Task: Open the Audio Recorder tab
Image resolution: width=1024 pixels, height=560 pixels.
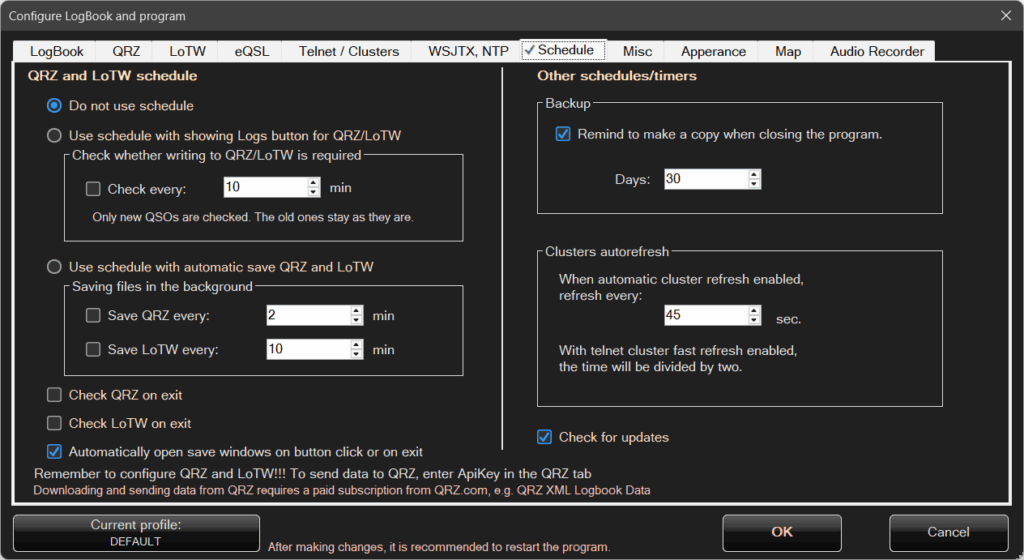Action: pyautogui.click(x=876, y=51)
